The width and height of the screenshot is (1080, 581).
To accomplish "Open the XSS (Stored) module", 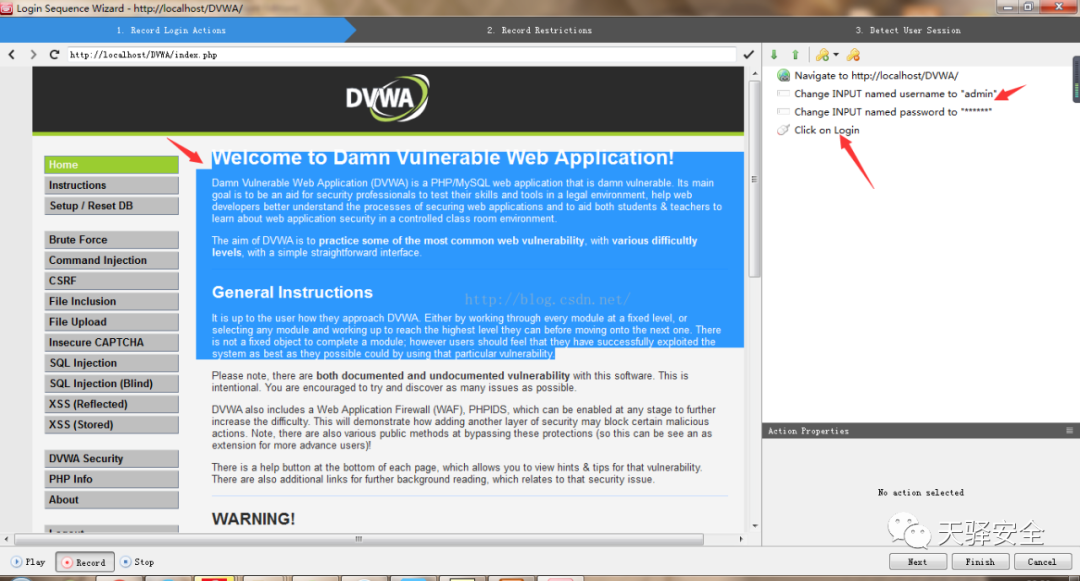I will pyautogui.click(x=112, y=425).
